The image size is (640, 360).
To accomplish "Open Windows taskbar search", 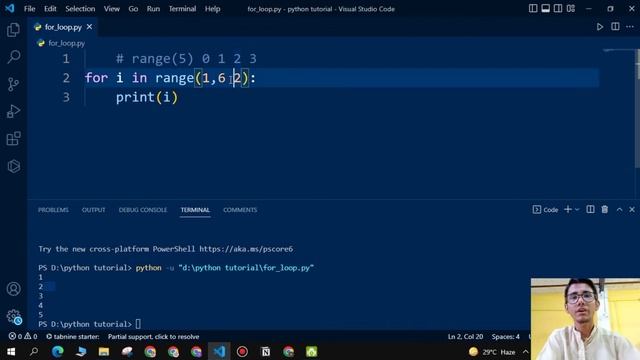I will pyautogui.click(x=34, y=351).
